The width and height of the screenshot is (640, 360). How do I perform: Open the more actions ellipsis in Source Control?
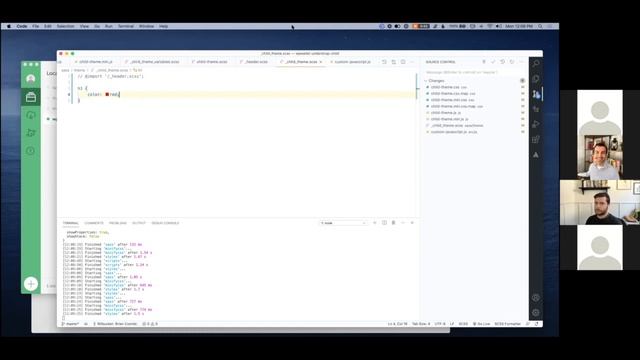click(x=521, y=62)
